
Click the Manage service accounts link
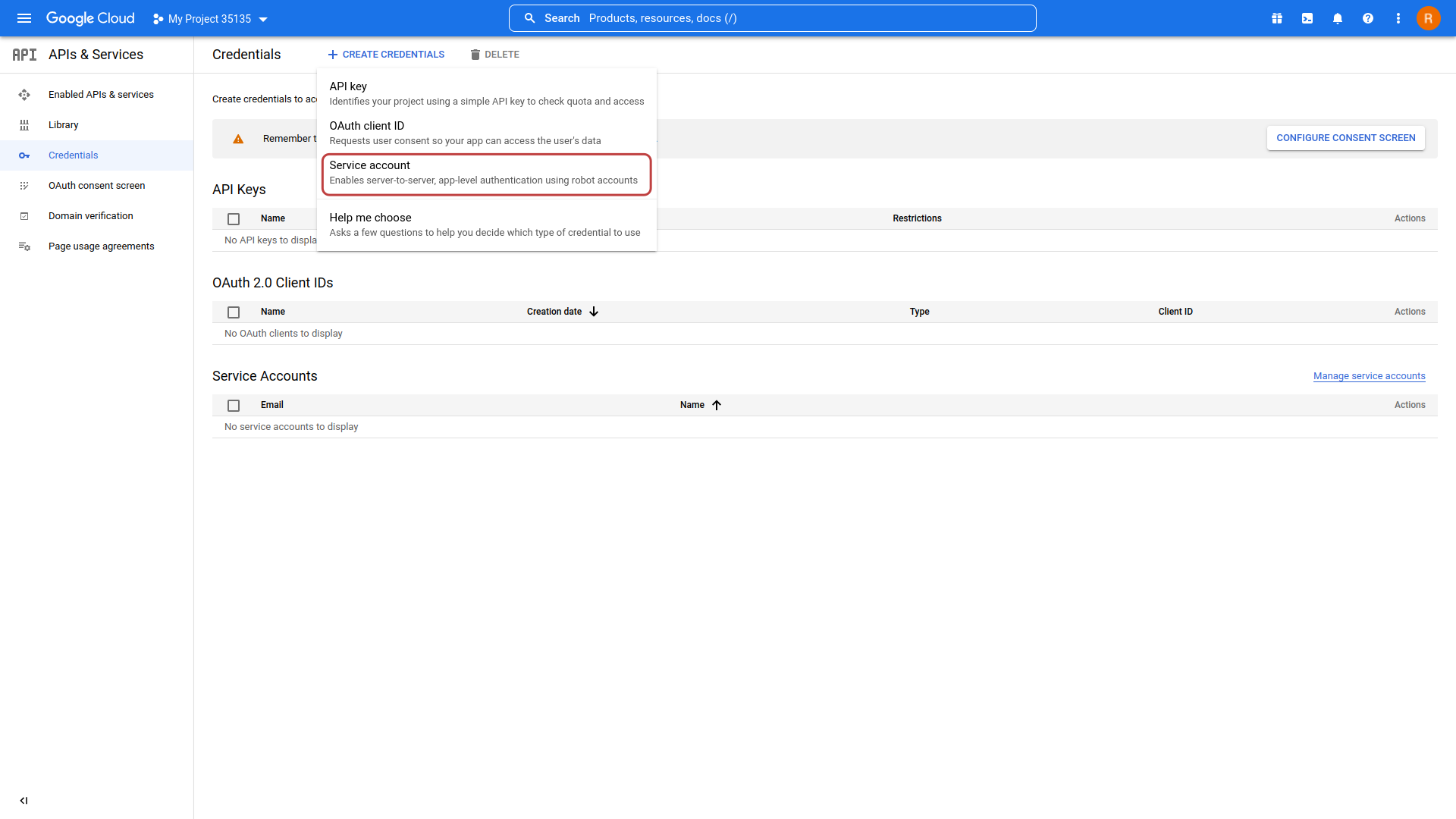point(1369,375)
